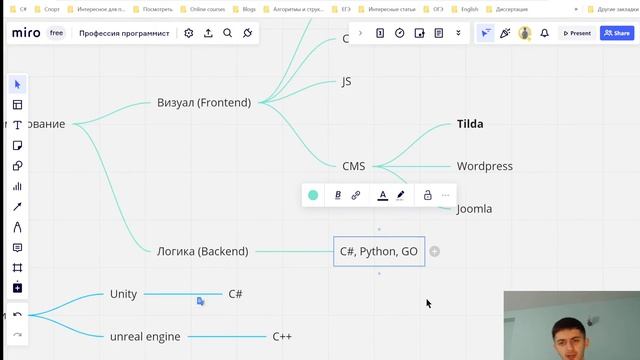Open the Chart tool in sidebar
The width and height of the screenshot is (640, 360).
click(17, 187)
